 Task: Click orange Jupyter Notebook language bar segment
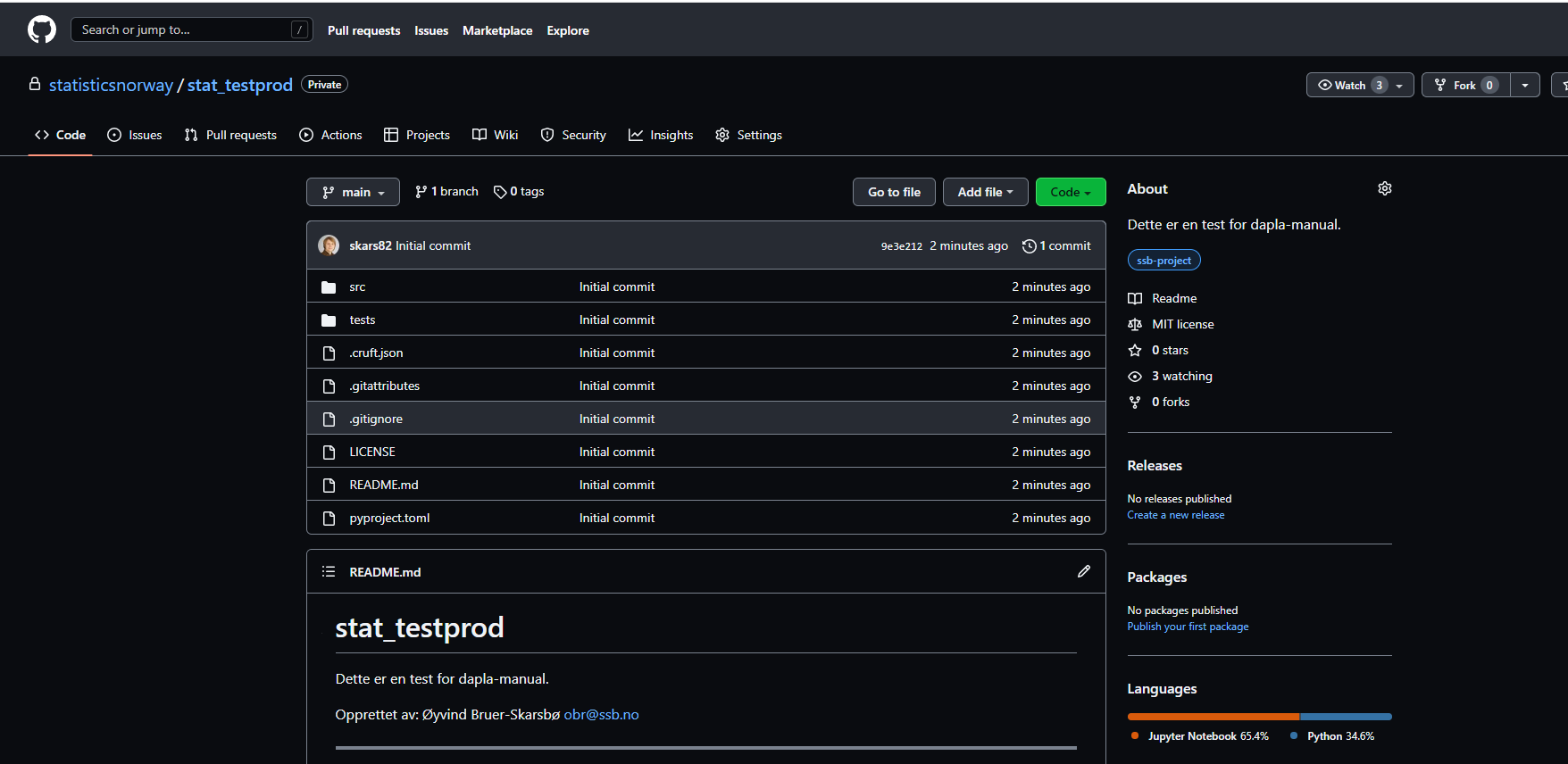point(1214,717)
